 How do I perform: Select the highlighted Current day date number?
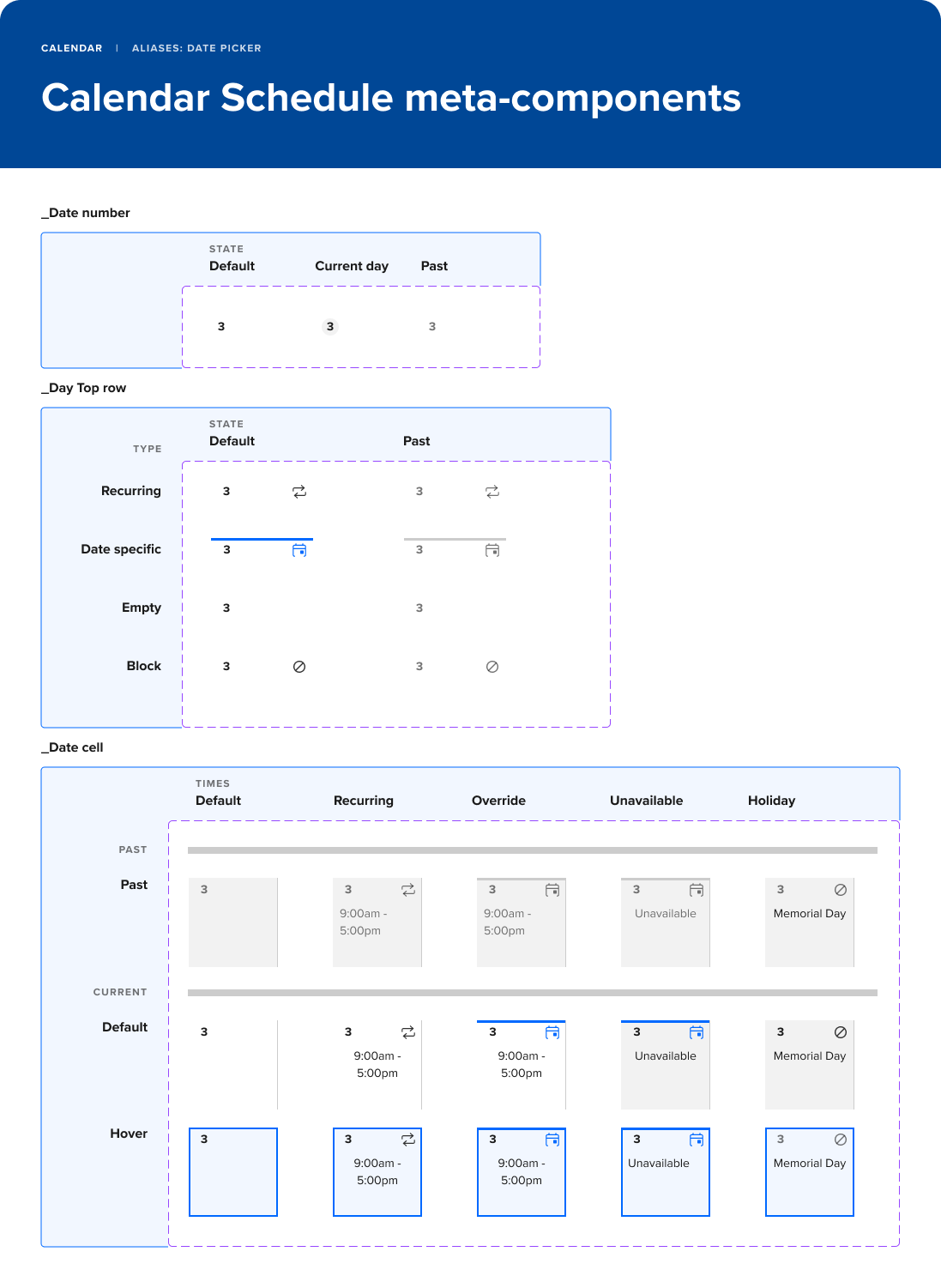[330, 326]
